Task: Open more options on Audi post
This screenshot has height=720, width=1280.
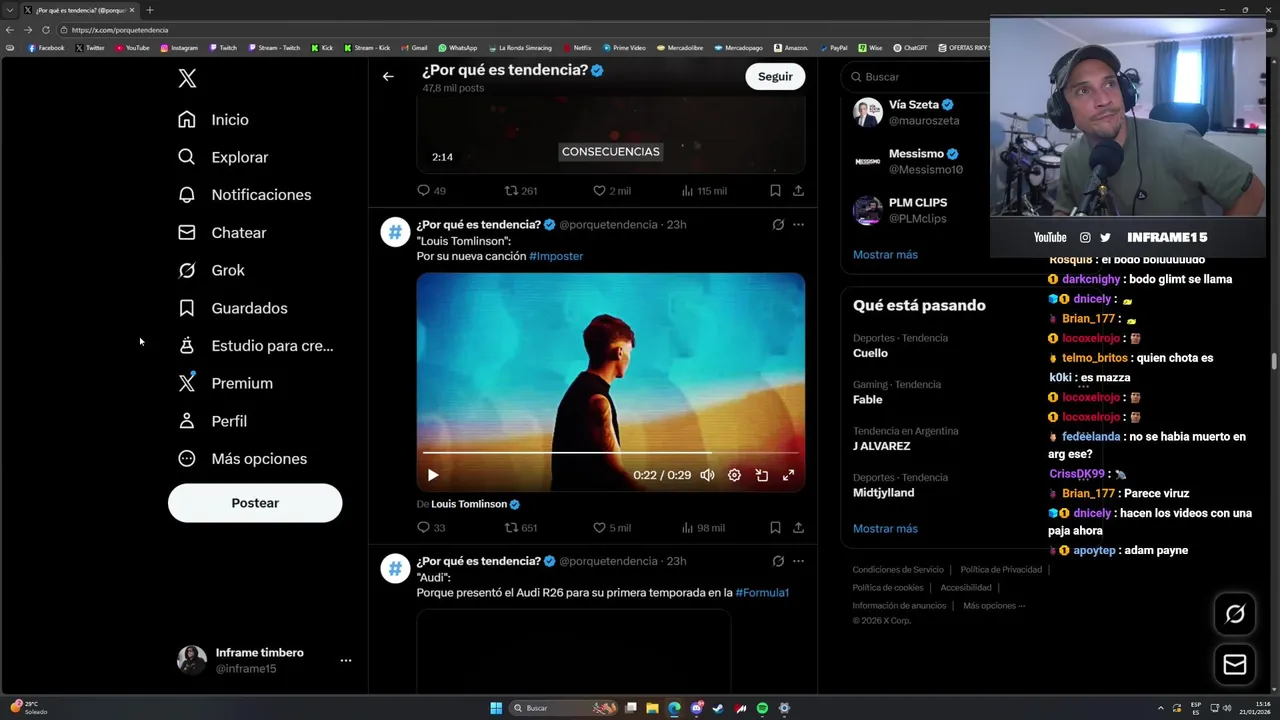Action: [x=798, y=561]
